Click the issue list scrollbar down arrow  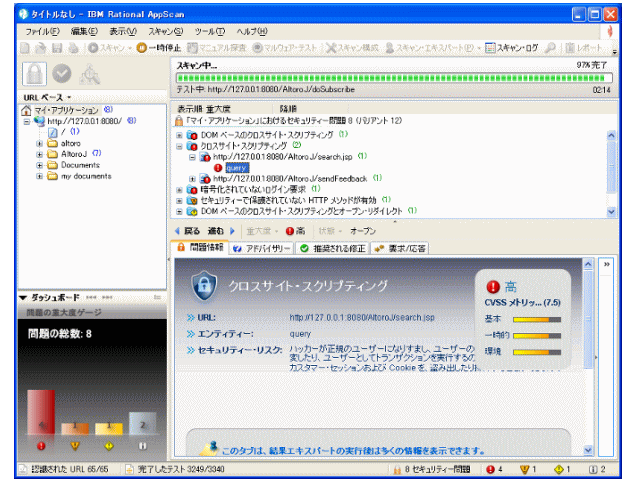coord(612,212)
